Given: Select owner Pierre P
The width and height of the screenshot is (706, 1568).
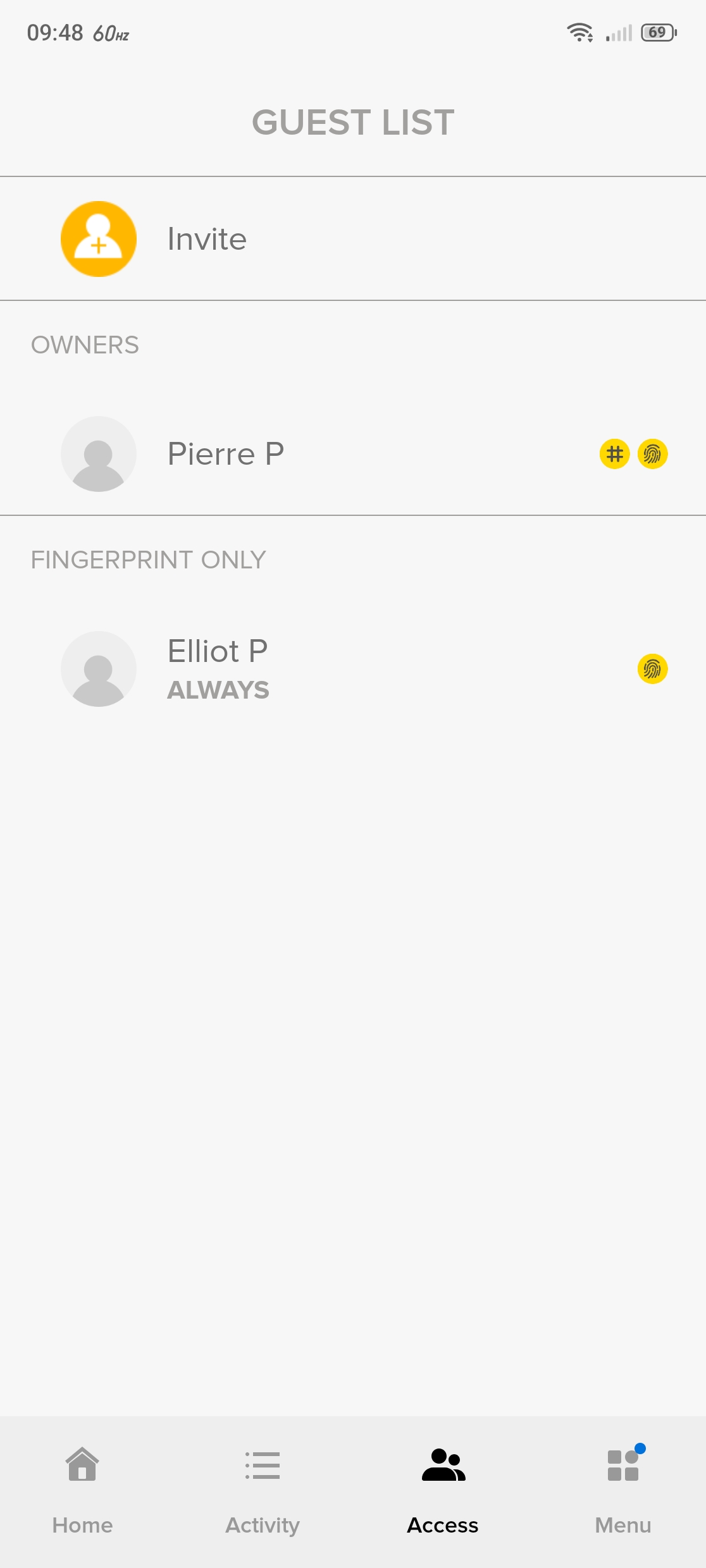Looking at the screenshot, I should [226, 454].
